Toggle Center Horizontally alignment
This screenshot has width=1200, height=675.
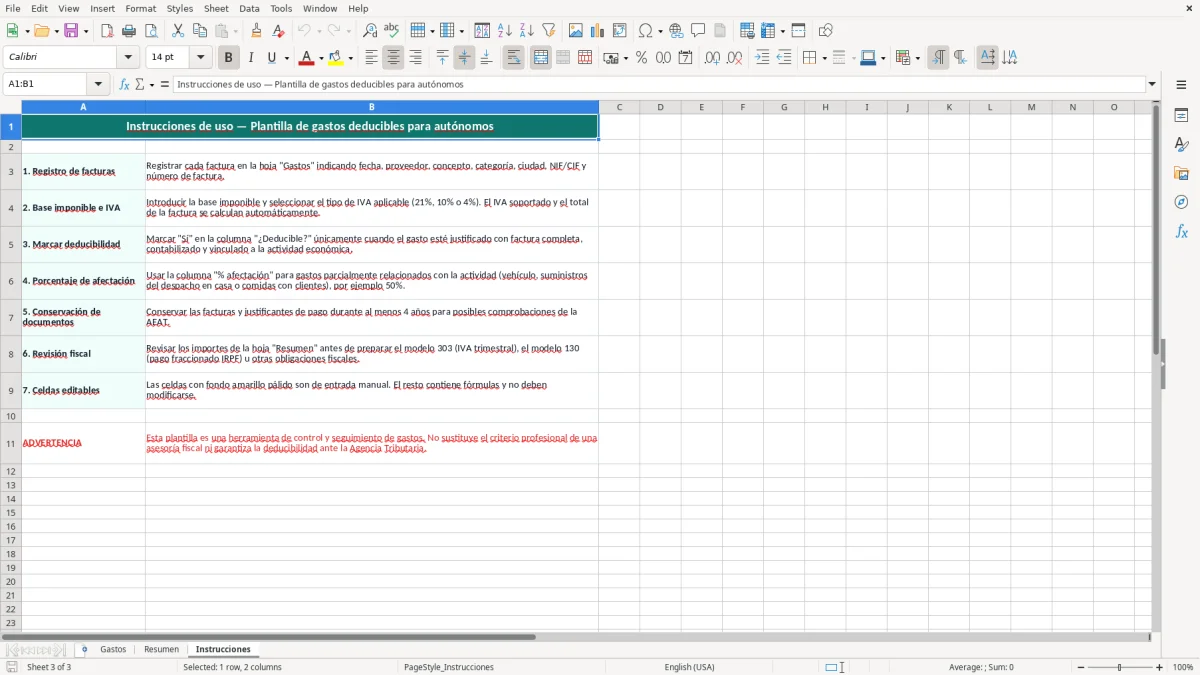(394, 58)
